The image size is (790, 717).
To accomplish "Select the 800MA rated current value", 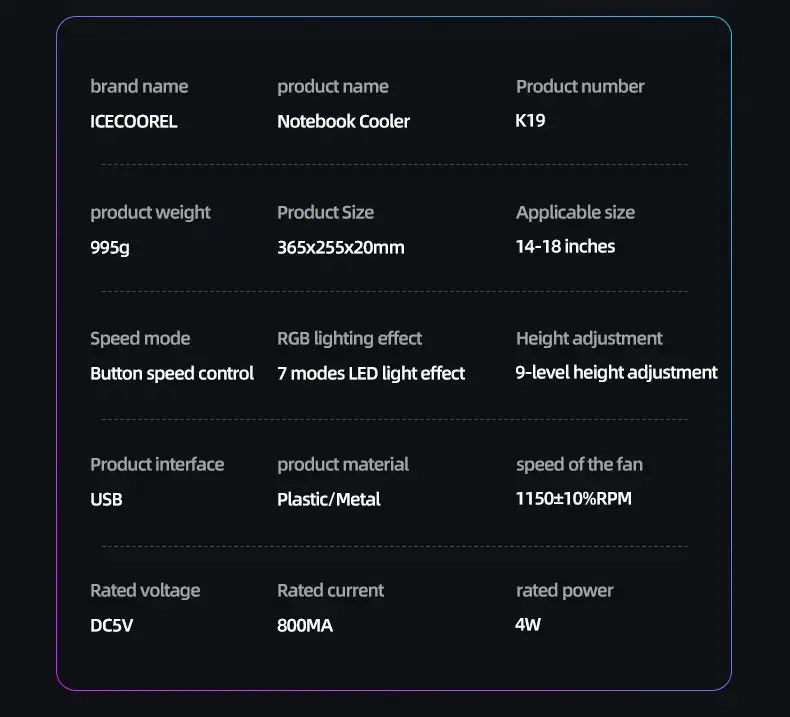I will point(305,625).
